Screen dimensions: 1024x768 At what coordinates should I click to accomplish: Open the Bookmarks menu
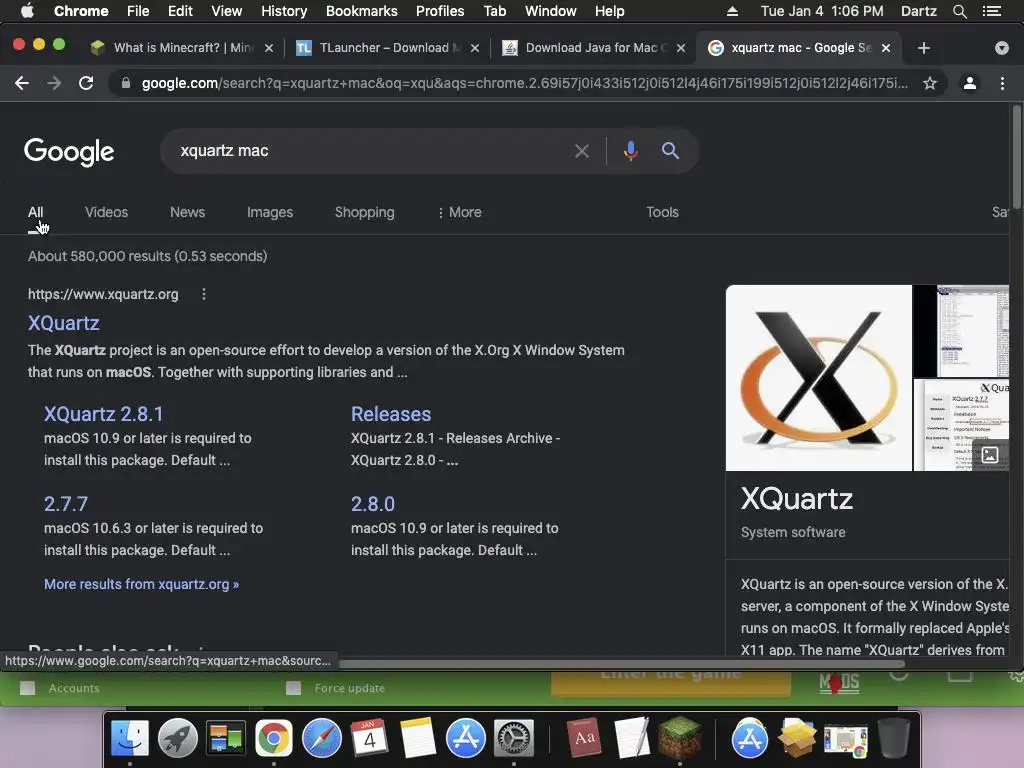tap(362, 11)
